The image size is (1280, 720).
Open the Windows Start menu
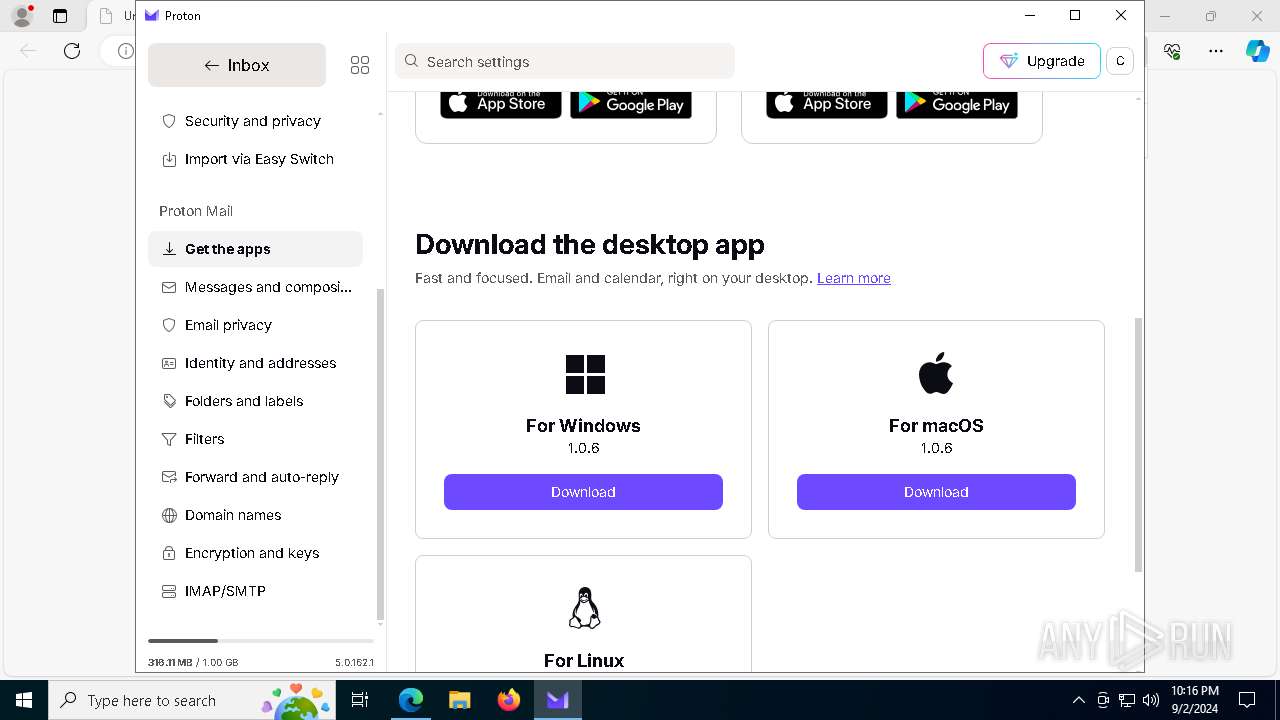[24, 700]
